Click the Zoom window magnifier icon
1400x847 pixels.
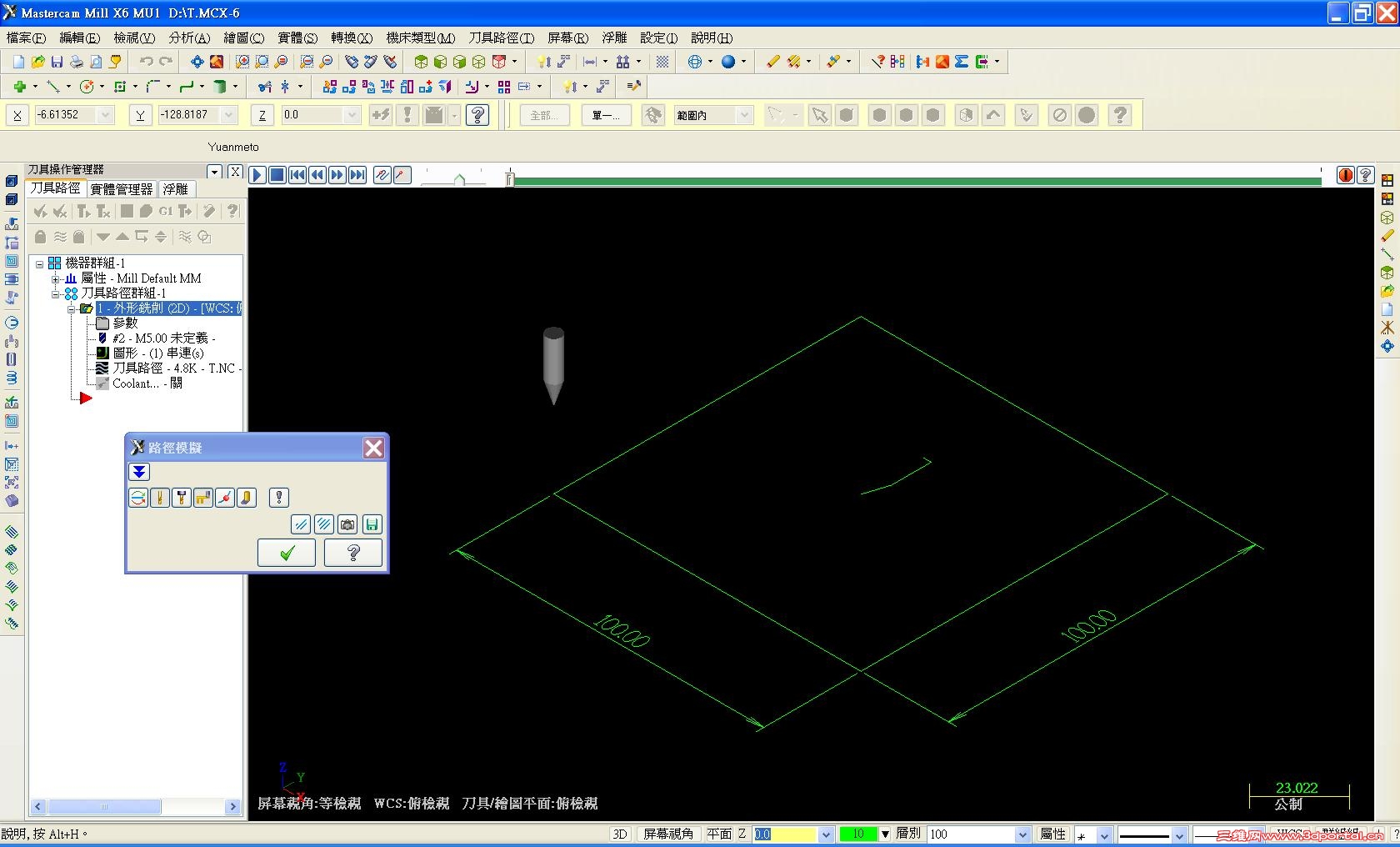(x=242, y=62)
